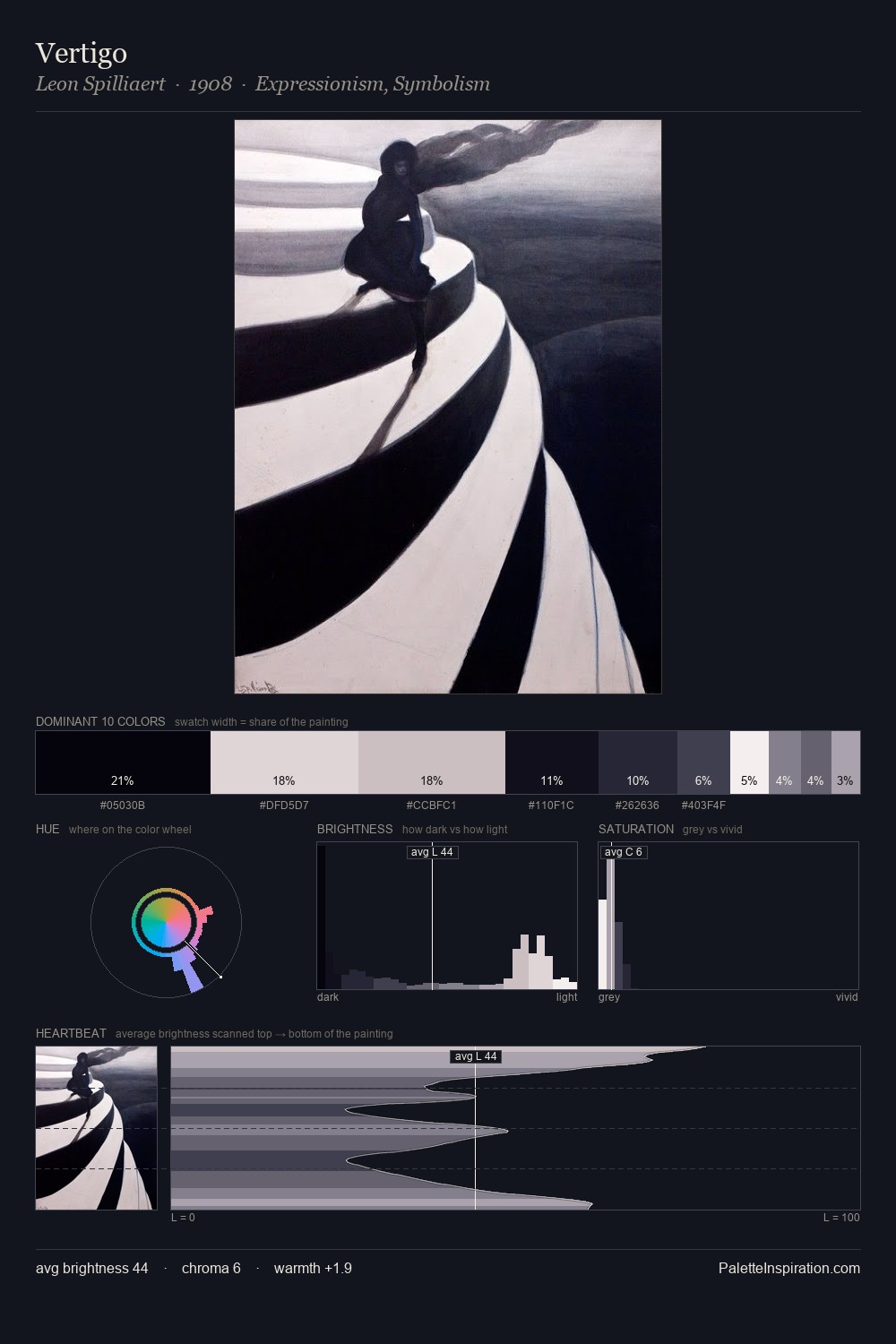Screen dimensions: 896x1344
Task: Click the hex code #DFD5D7
Action: coord(284,806)
